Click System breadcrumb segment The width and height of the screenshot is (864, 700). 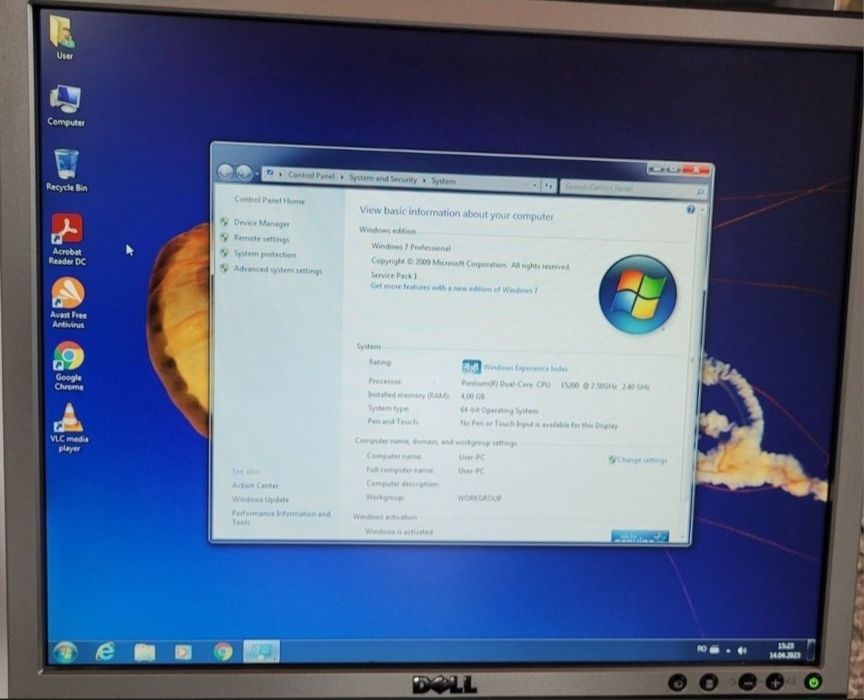pos(443,180)
